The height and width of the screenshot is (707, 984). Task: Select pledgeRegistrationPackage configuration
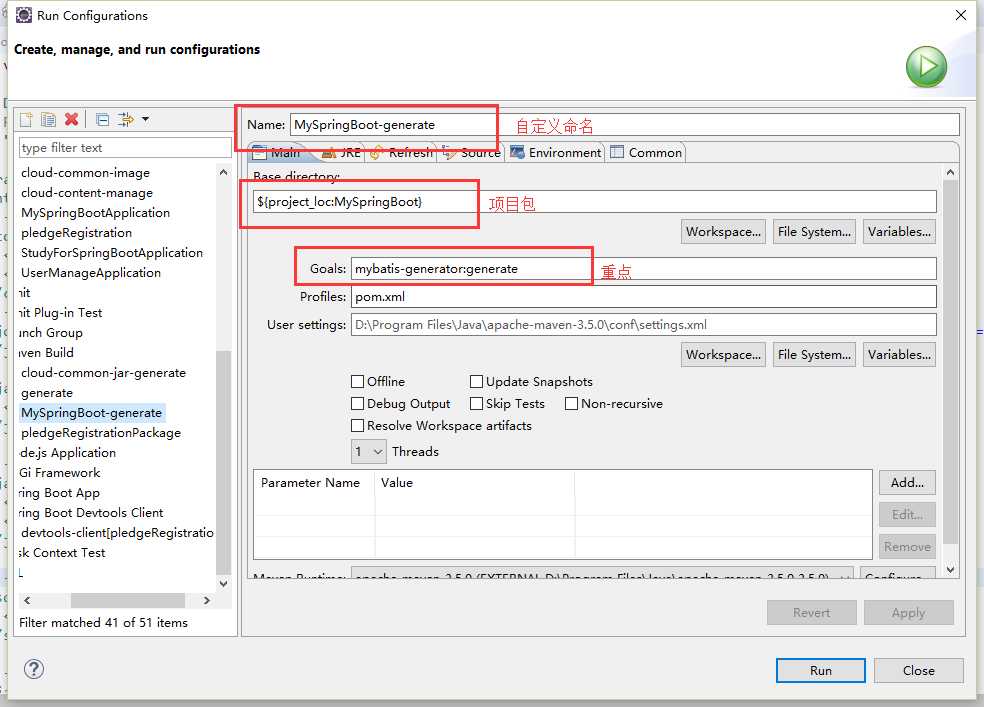point(101,433)
